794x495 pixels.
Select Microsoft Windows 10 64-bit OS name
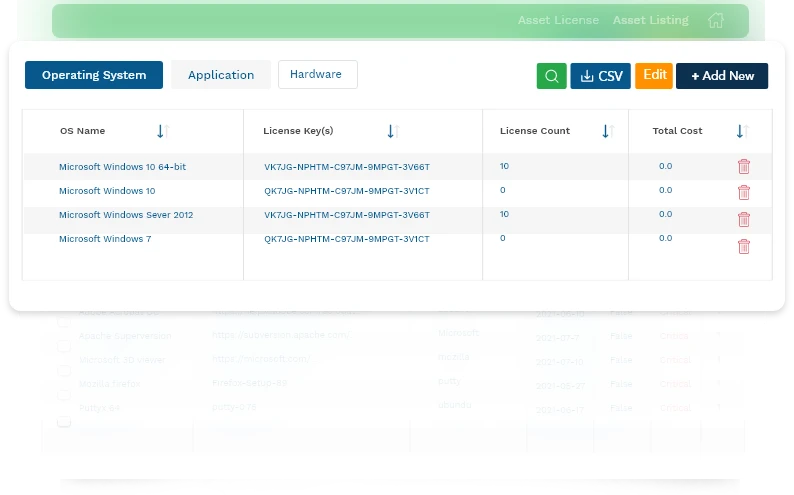point(123,167)
